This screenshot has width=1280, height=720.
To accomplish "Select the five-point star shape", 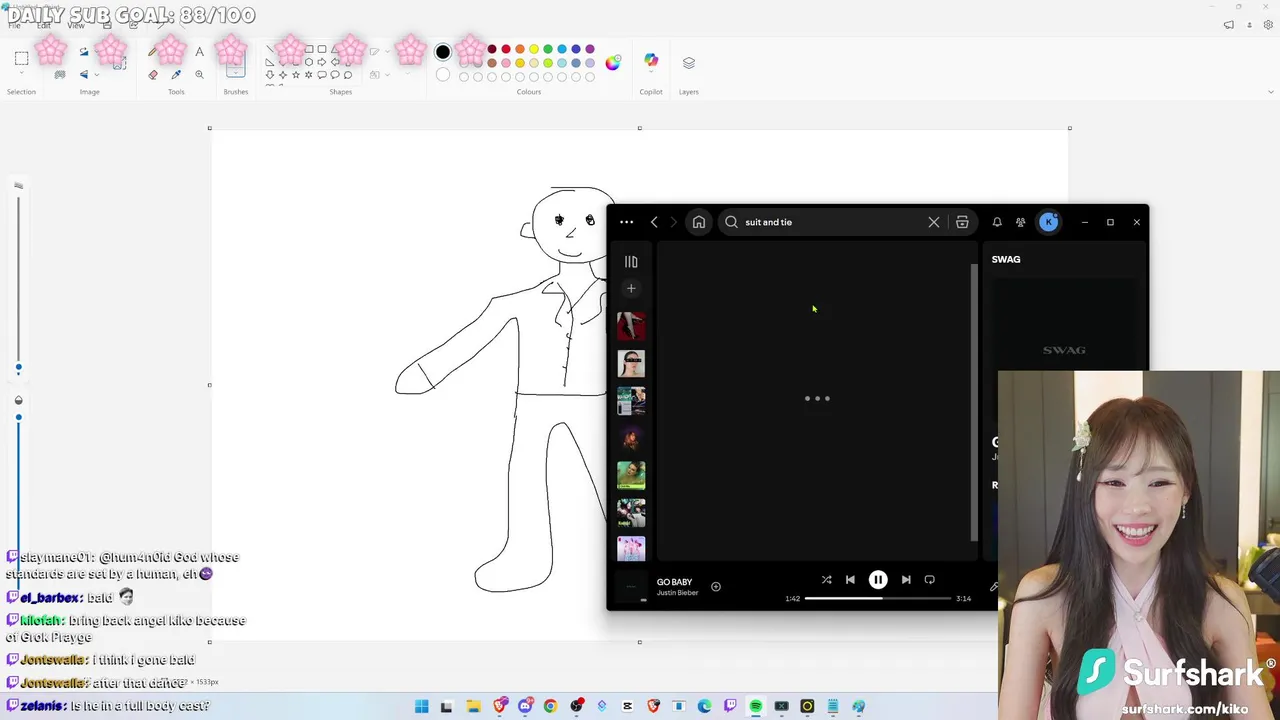I will coord(296,75).
